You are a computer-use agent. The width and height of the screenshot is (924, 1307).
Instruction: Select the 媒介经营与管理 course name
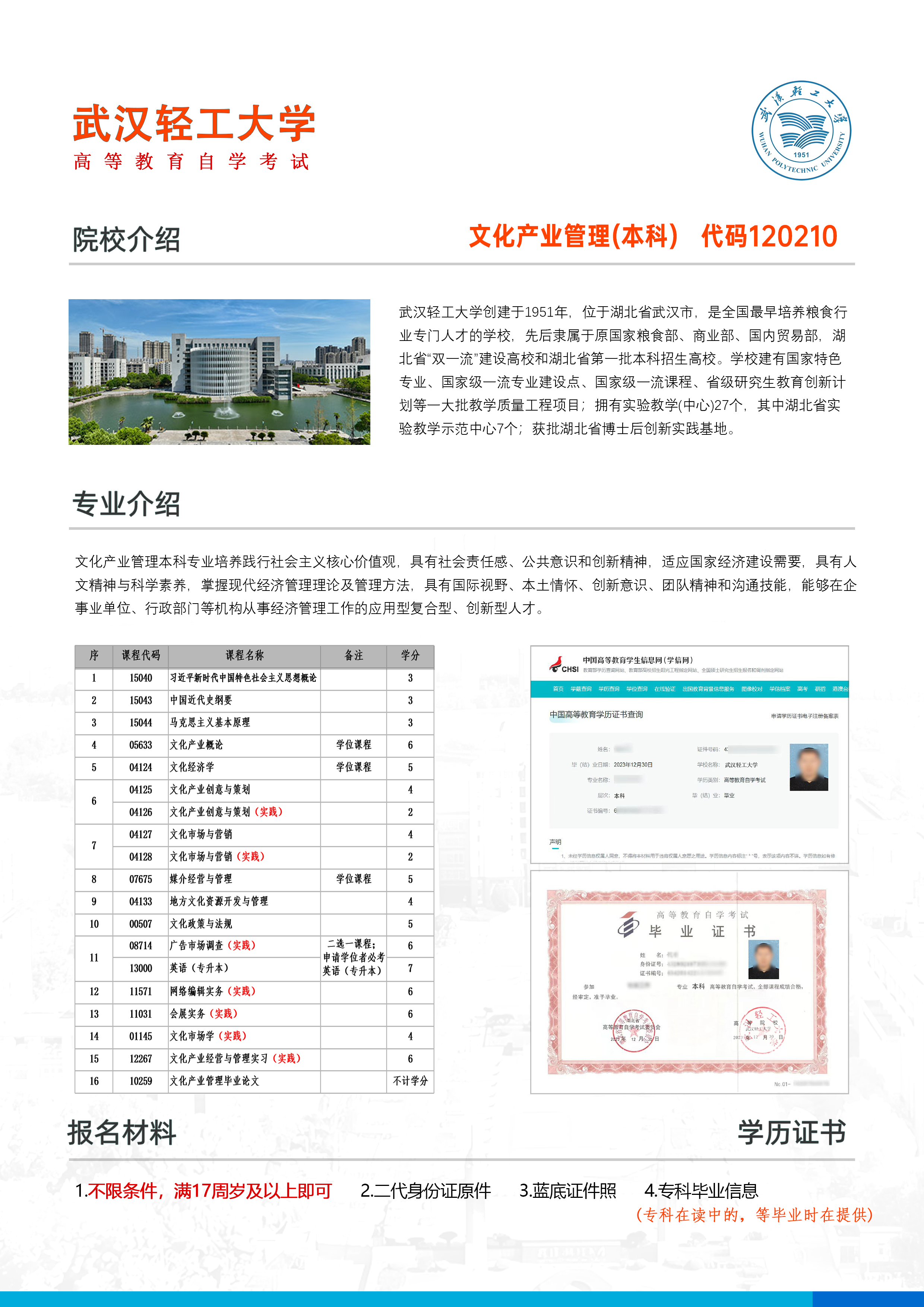pyautogui.click(x=201, y=879)
